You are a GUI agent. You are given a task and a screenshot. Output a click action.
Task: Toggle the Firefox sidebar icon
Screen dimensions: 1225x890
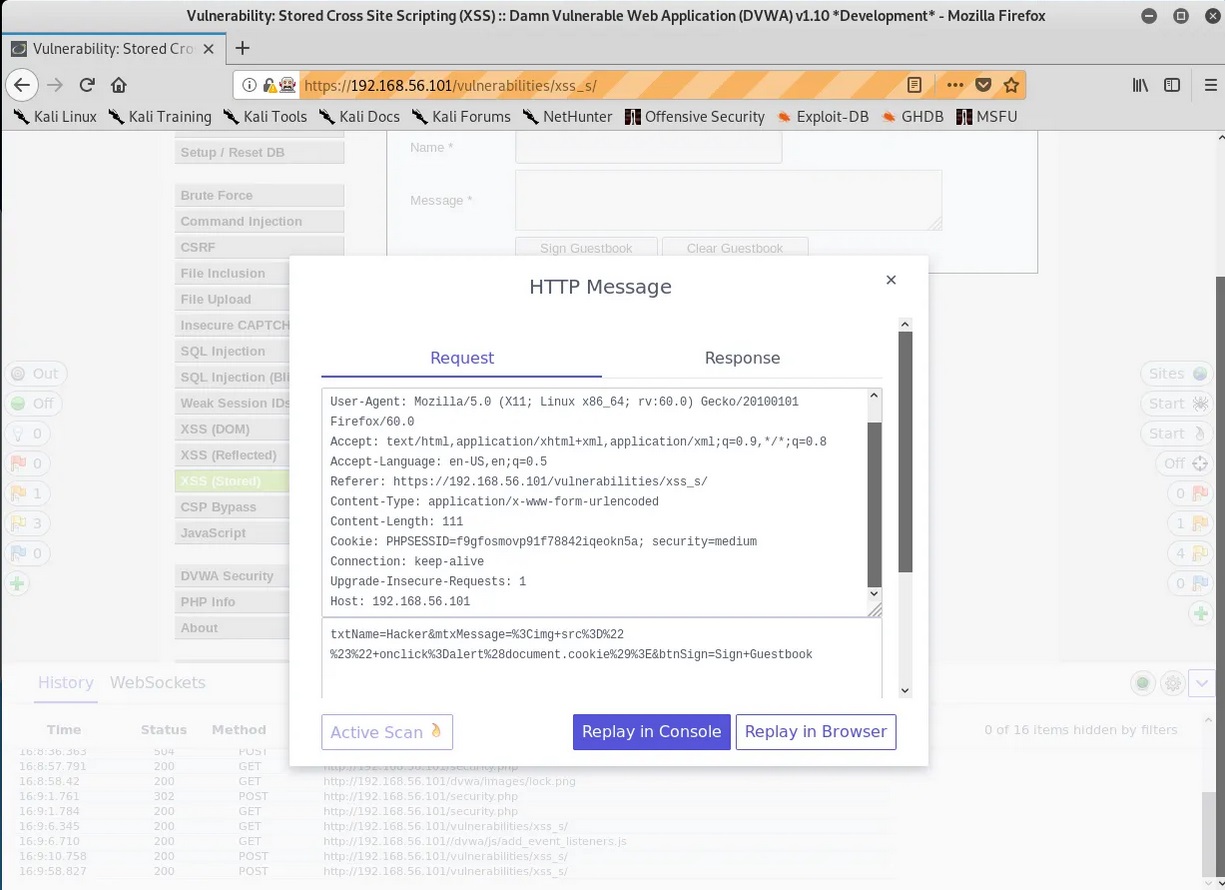coord(1171,85)
